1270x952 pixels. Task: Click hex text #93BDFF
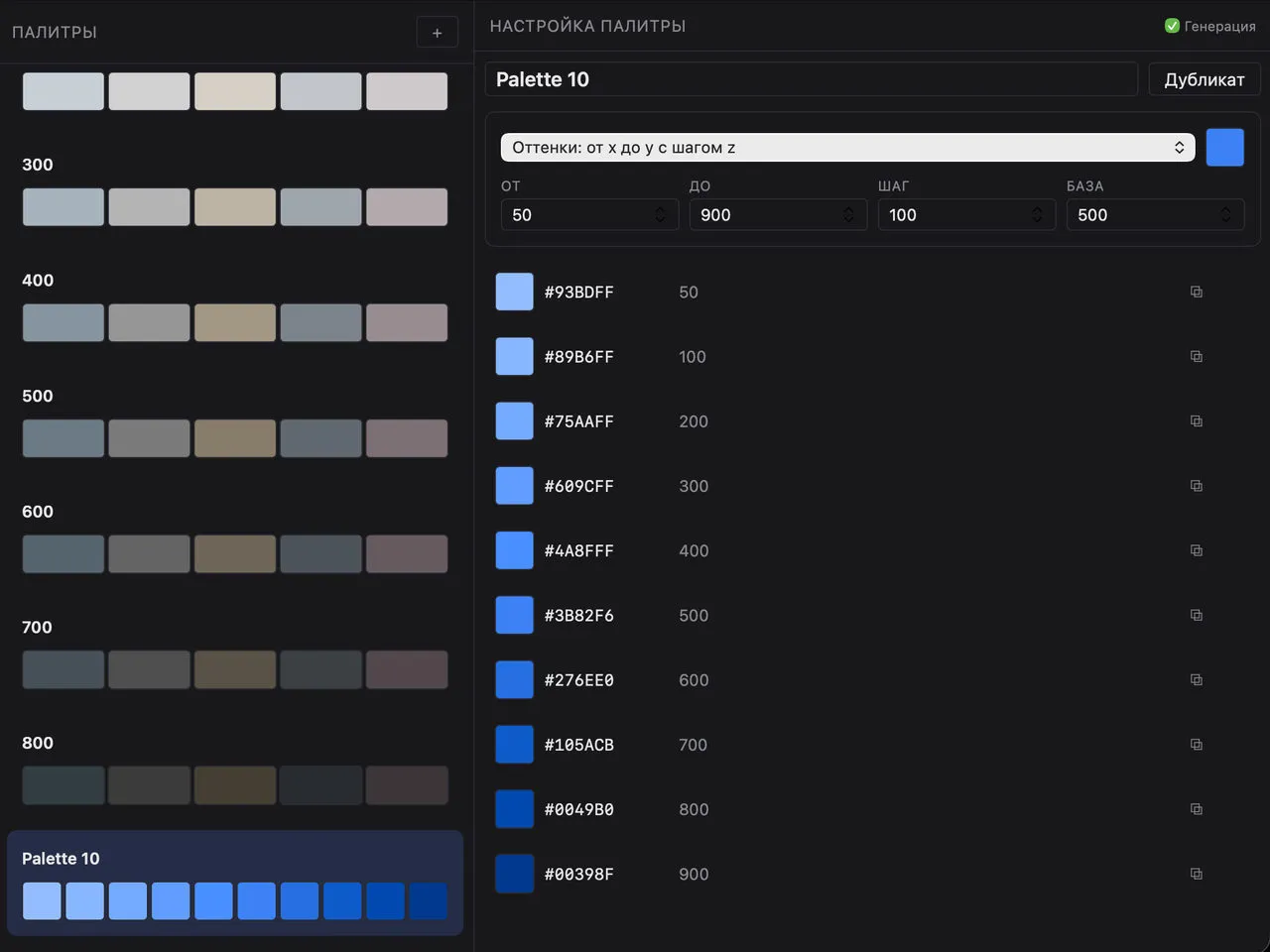coord(579,293)
